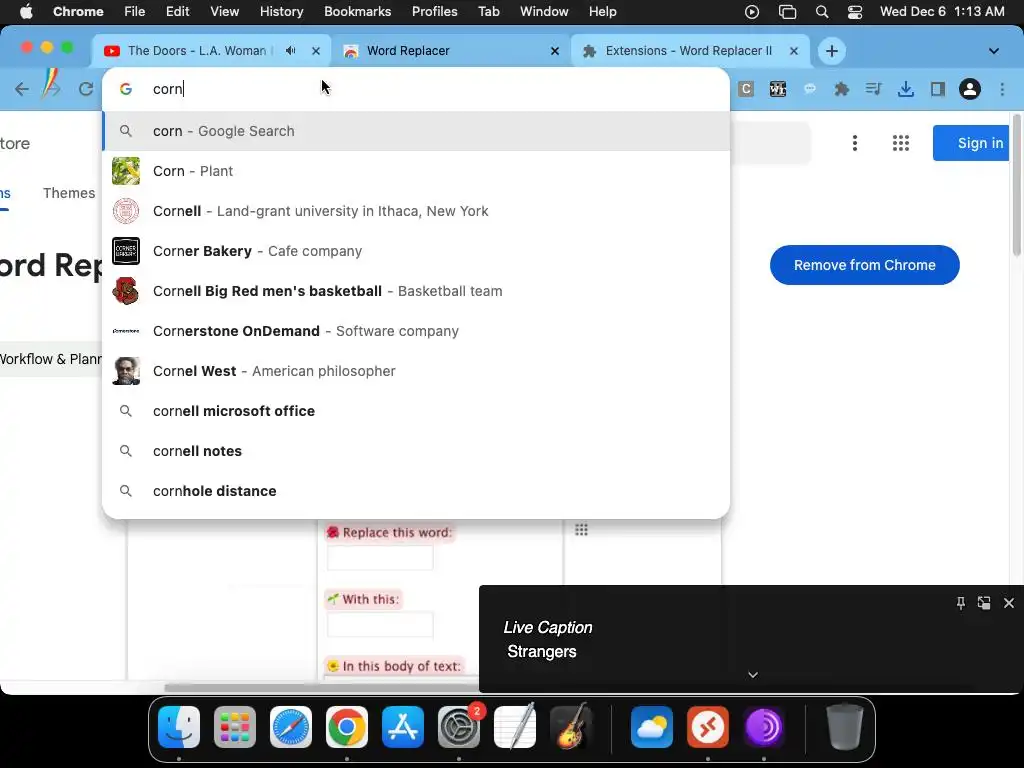The image size is (1024, 768).
Task: Click the Live Caption pop-out icon
Action: coord(984,603)
